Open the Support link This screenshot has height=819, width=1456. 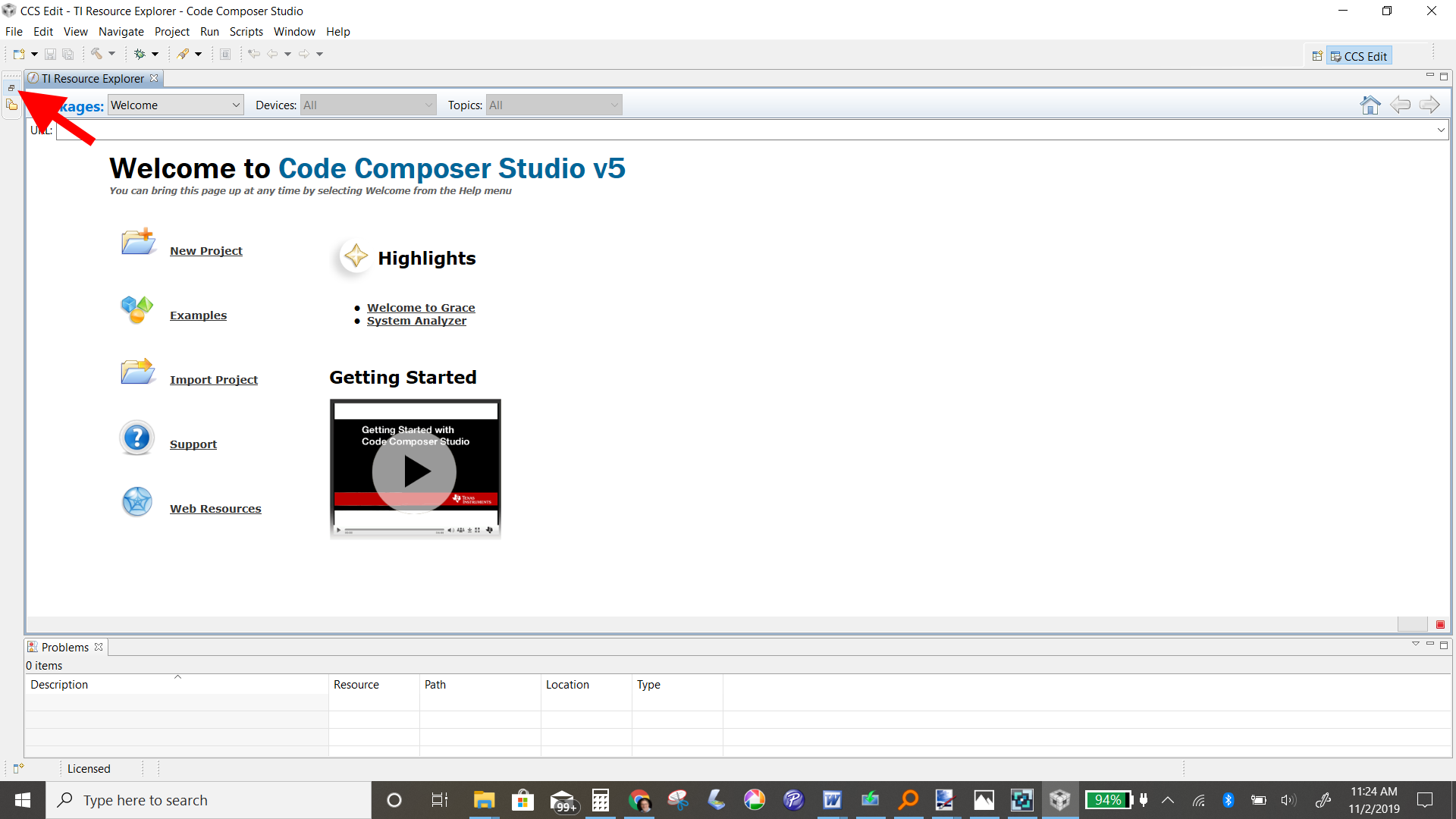coord(193,444)
